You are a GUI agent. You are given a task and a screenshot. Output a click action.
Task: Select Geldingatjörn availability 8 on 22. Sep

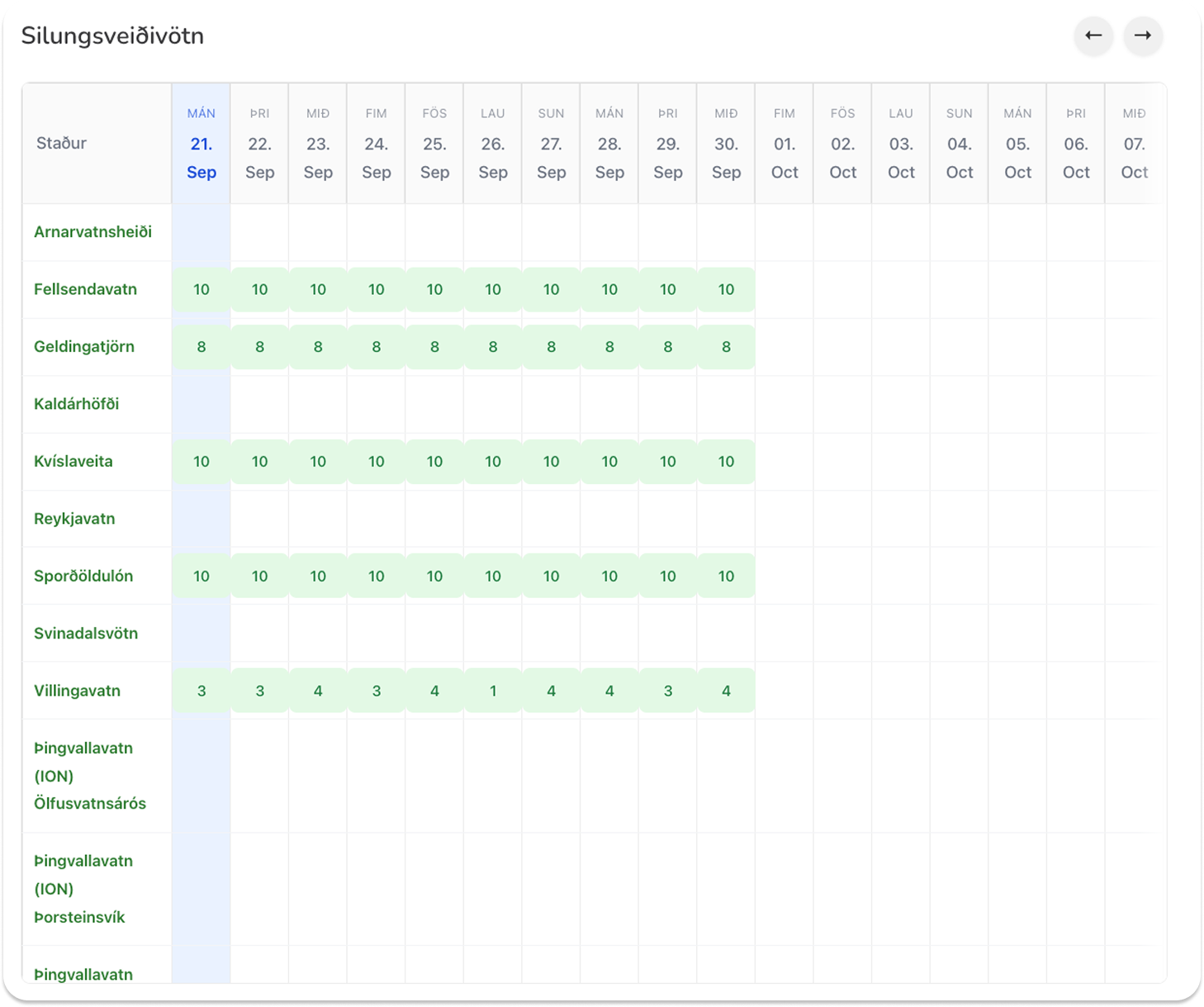click(260, 347)
